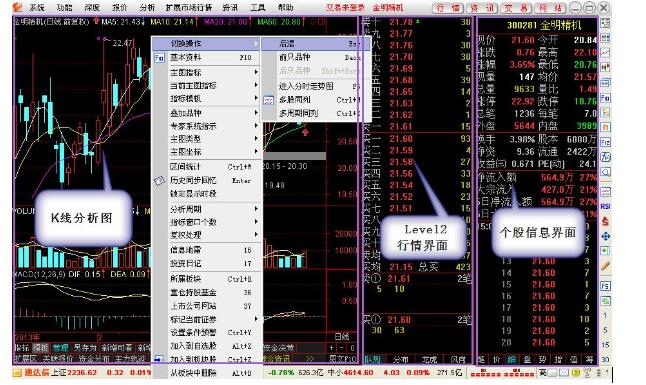Screen dimensions: 646x385
Task: Click the 中小 4614.60 index in status bar
Action: [350, 373]
